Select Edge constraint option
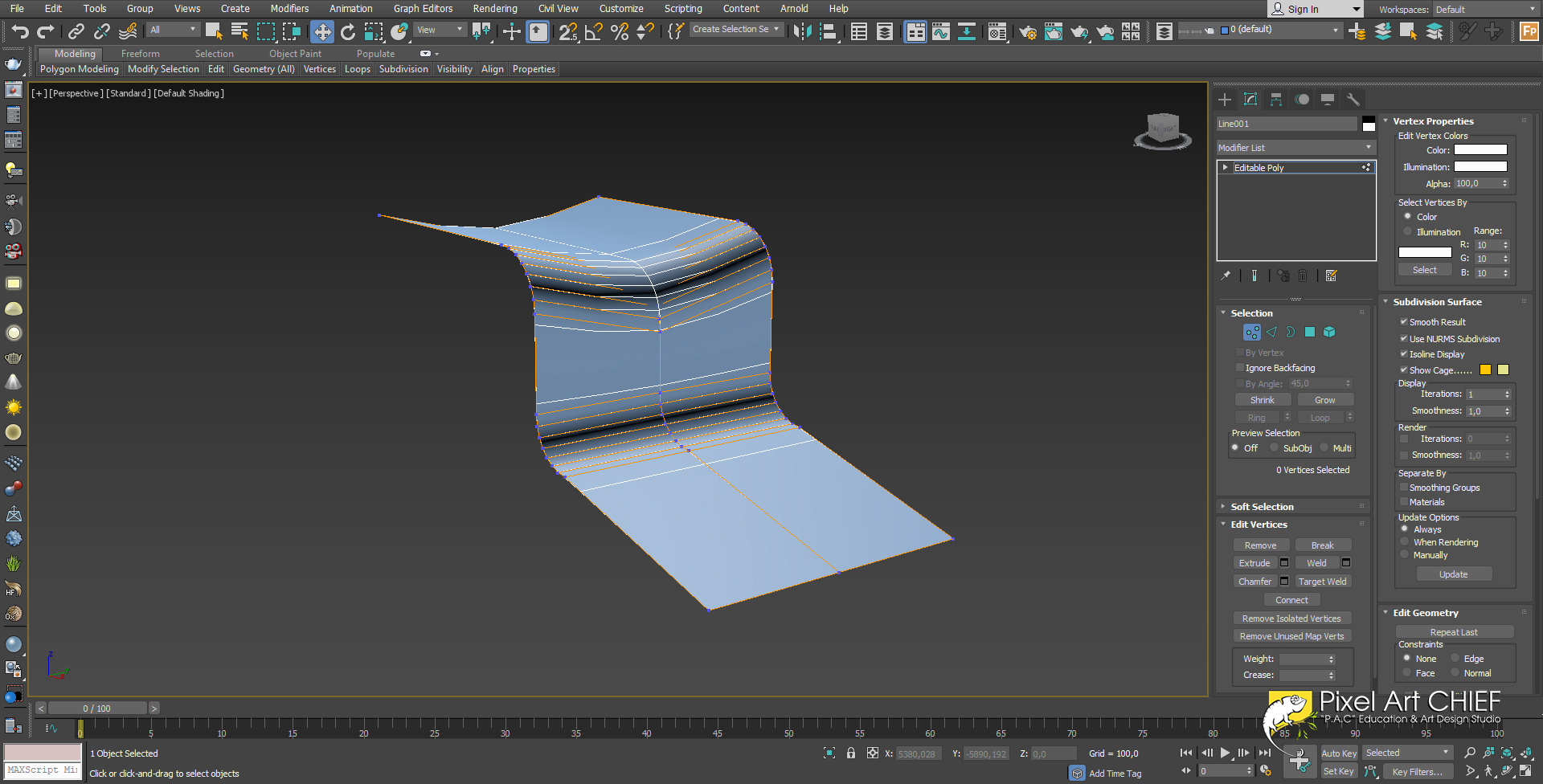This screenshot has width=1543, height=784. (x=1455, y=659)
